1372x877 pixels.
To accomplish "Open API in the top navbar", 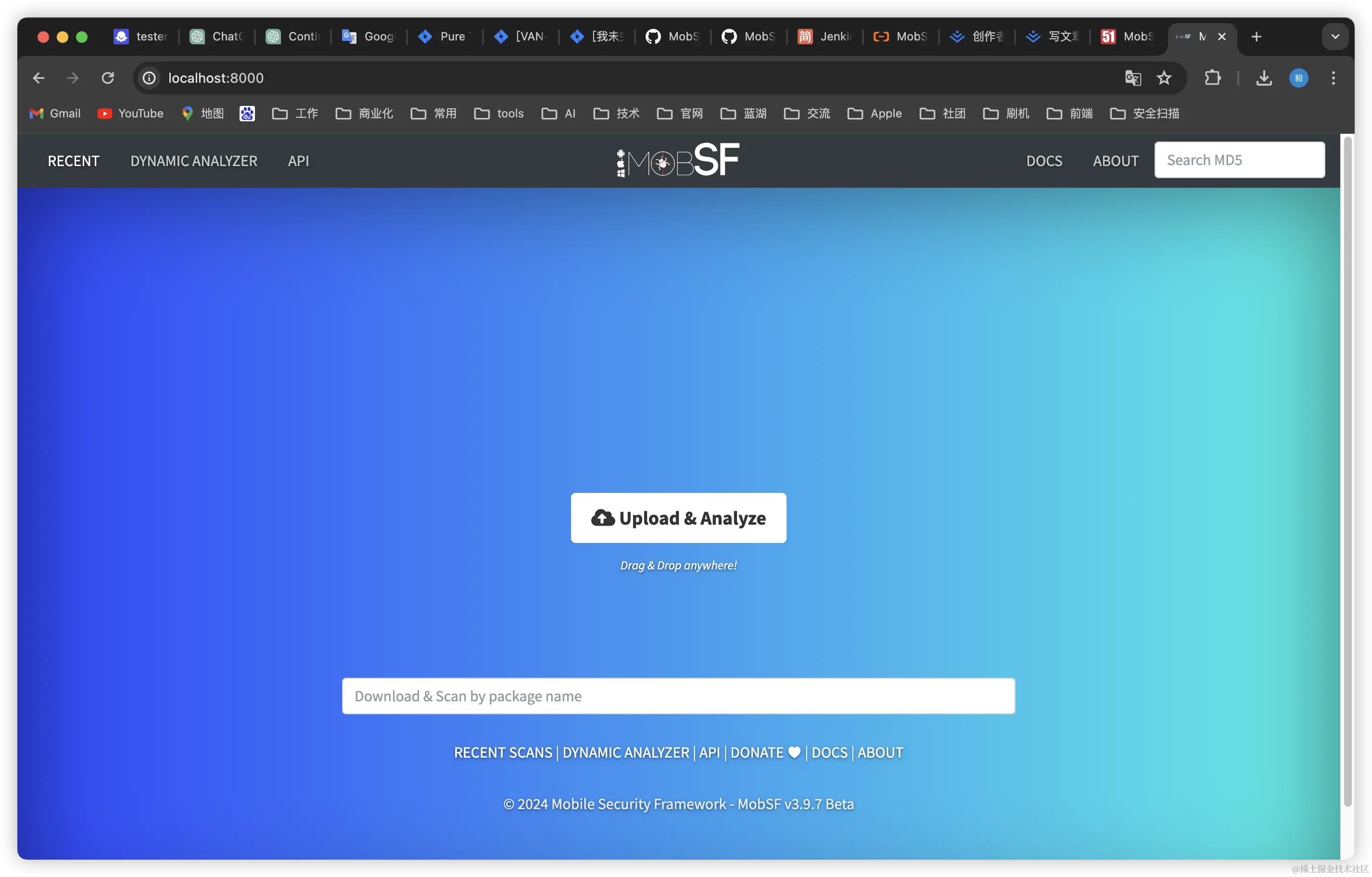I will tap(298, 161).
